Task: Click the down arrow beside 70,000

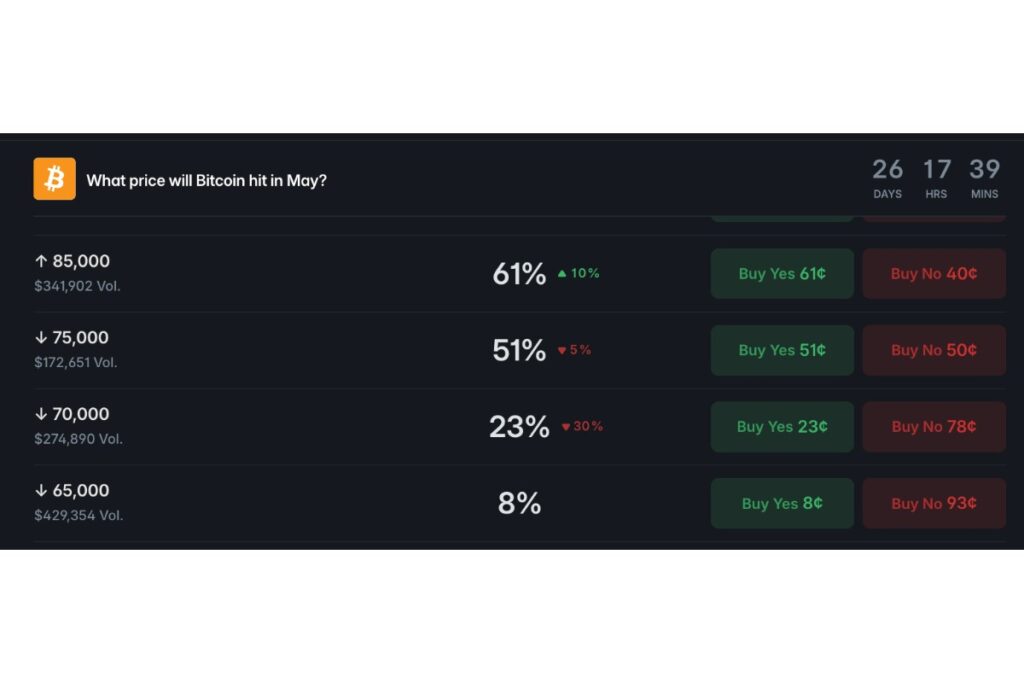Action: click(x=41, y=414)
